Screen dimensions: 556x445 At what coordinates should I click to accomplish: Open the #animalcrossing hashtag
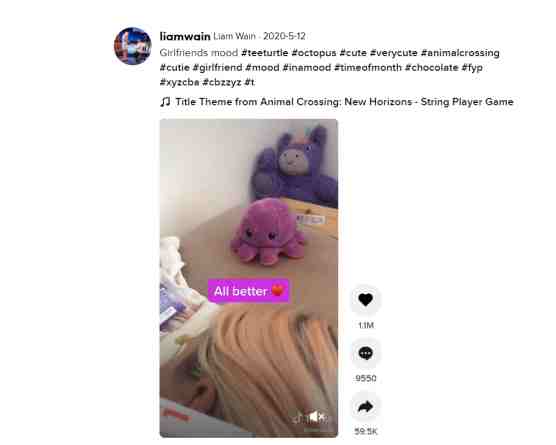click(x=460, y=53)
